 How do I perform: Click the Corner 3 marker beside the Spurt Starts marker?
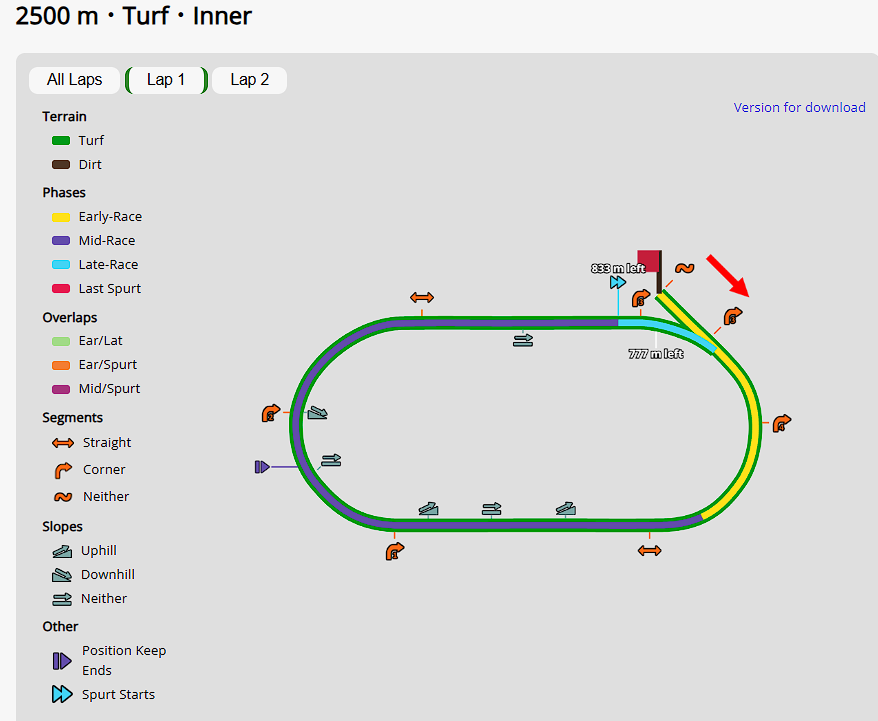coord(641,298)
